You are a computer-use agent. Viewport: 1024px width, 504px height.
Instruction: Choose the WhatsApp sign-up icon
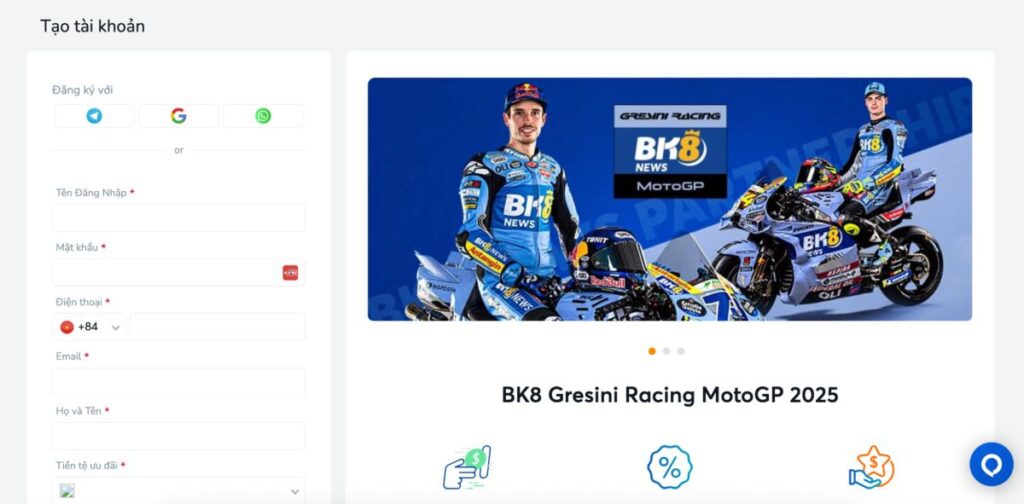click(263, 116)
